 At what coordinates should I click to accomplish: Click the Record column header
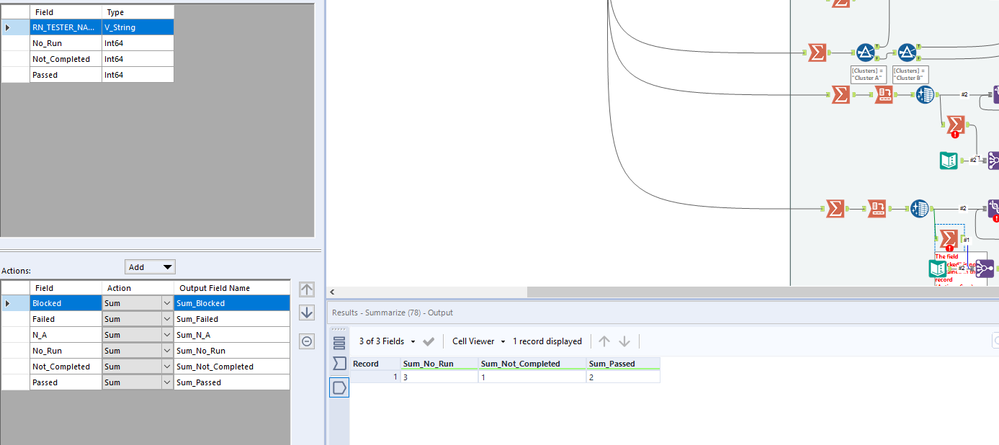[x=375, y=363]
